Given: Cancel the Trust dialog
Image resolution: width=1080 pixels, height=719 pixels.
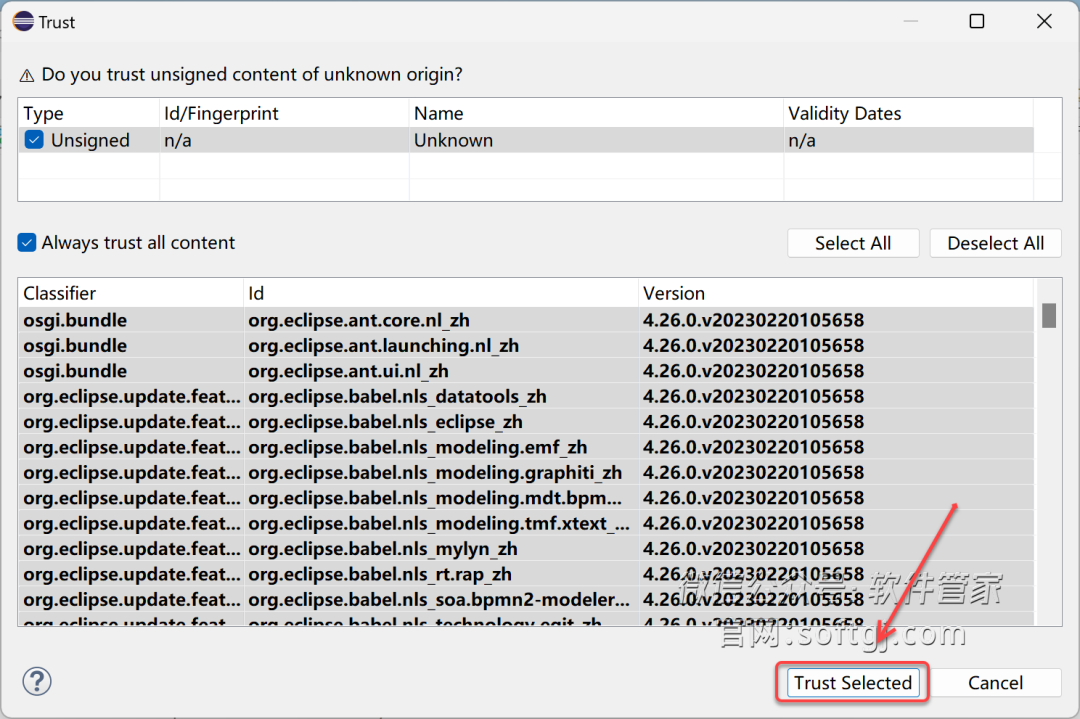Looking at the screenshot, I should pyautogui.click(x=995, y=682).
